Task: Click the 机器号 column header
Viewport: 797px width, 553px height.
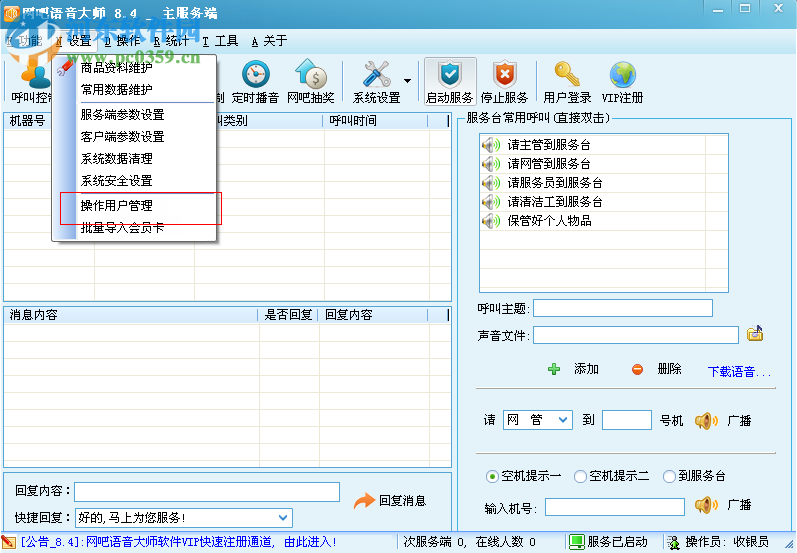Action: coord(28,121)
